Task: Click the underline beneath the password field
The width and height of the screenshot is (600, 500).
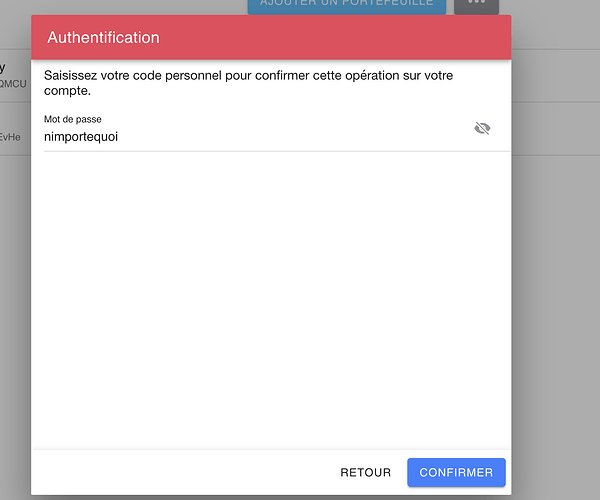Action: click(270, 151)
